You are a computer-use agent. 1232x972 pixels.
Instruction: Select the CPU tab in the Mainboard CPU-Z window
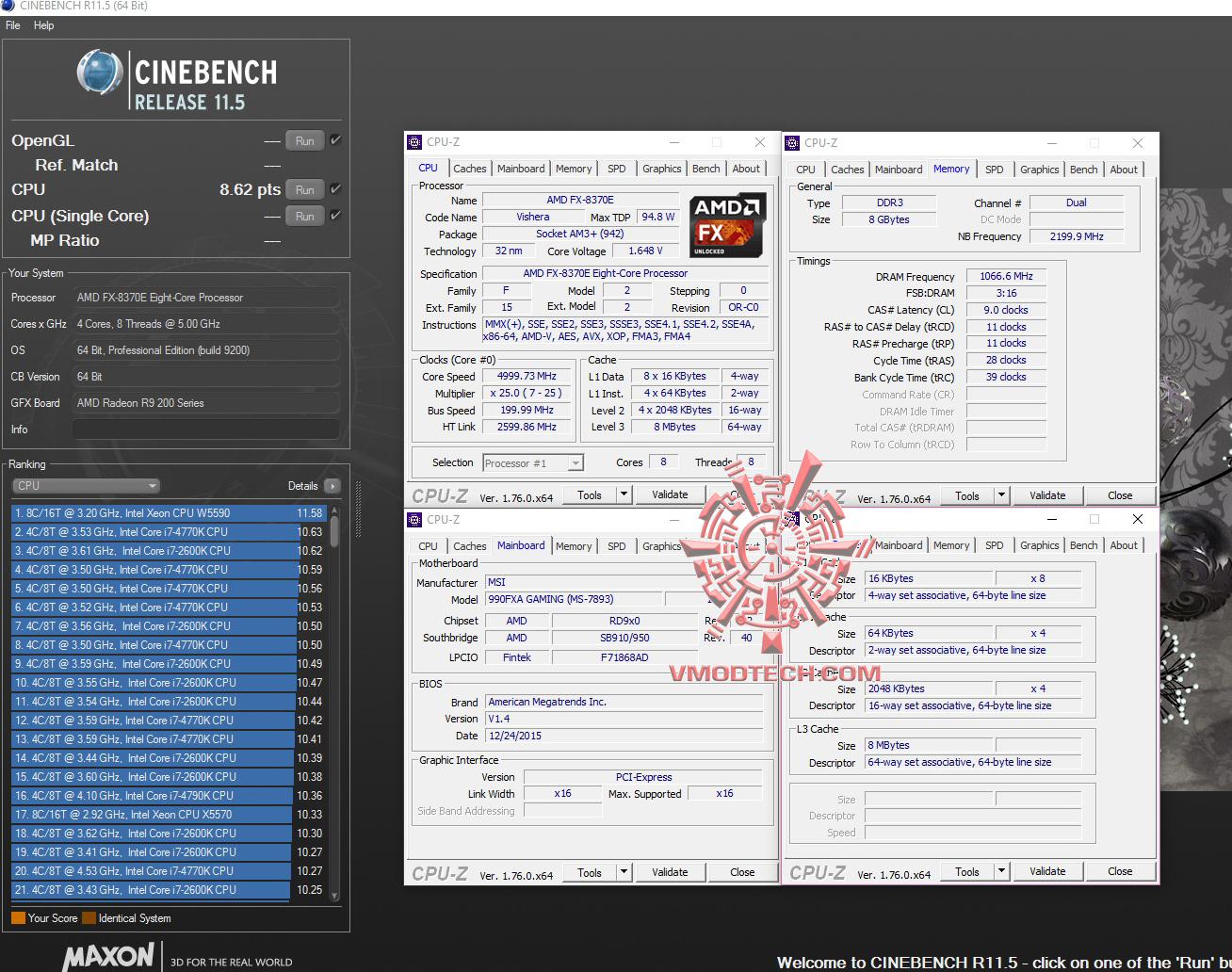[x=429, y=545]
